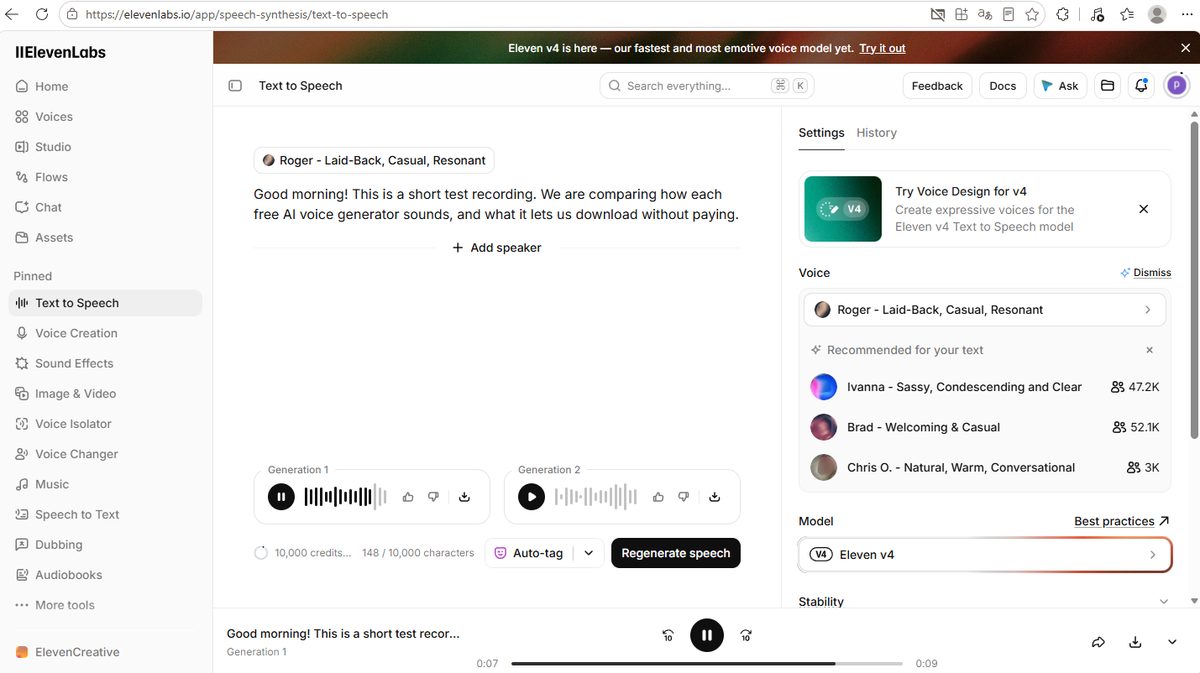Screen dimensions: 1200x673
Task: Play Generation 2 audio
Action: coord(531,497)
